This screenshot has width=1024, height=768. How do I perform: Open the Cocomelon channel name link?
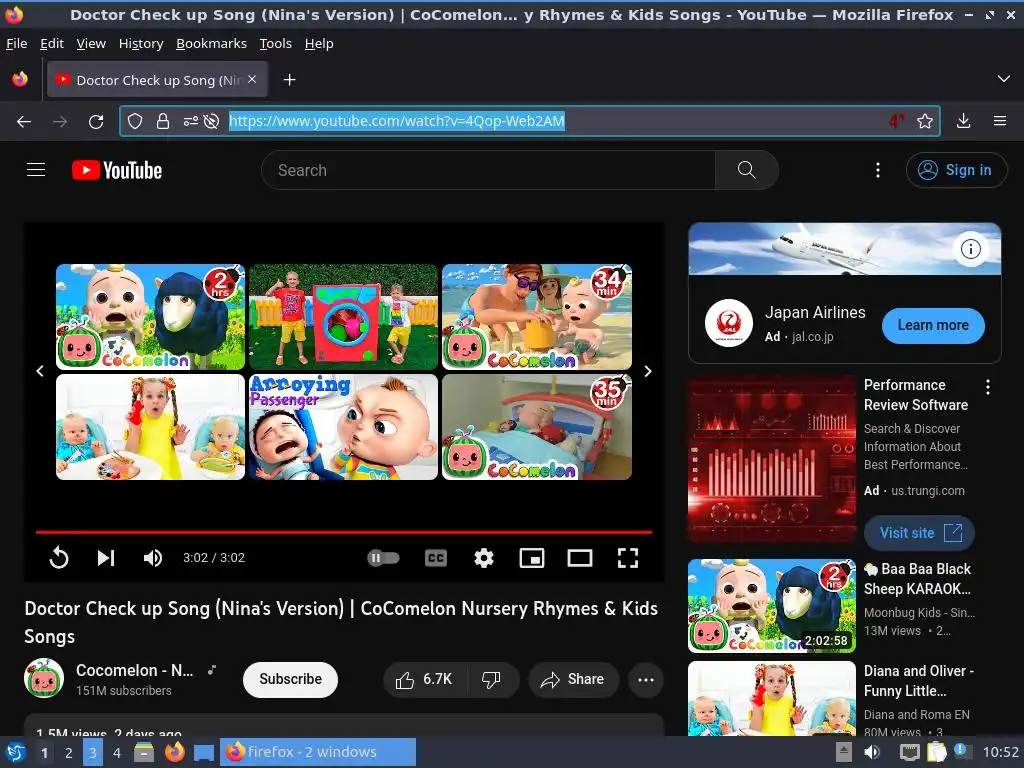click(135, 671)
